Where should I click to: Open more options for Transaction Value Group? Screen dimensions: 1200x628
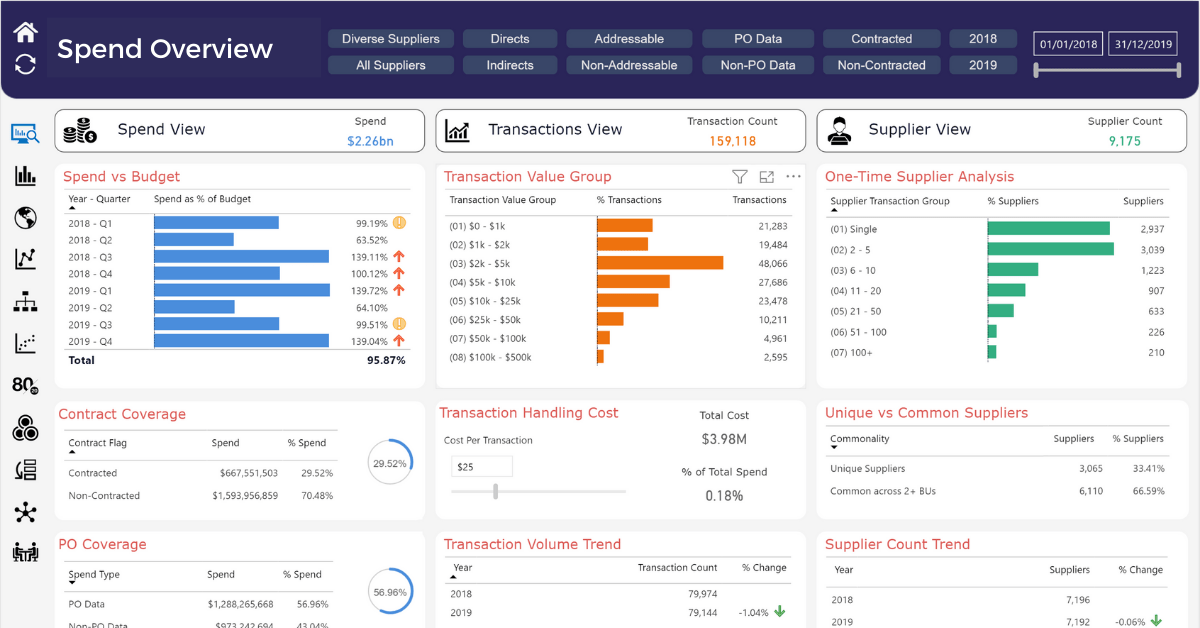[793, 176]
